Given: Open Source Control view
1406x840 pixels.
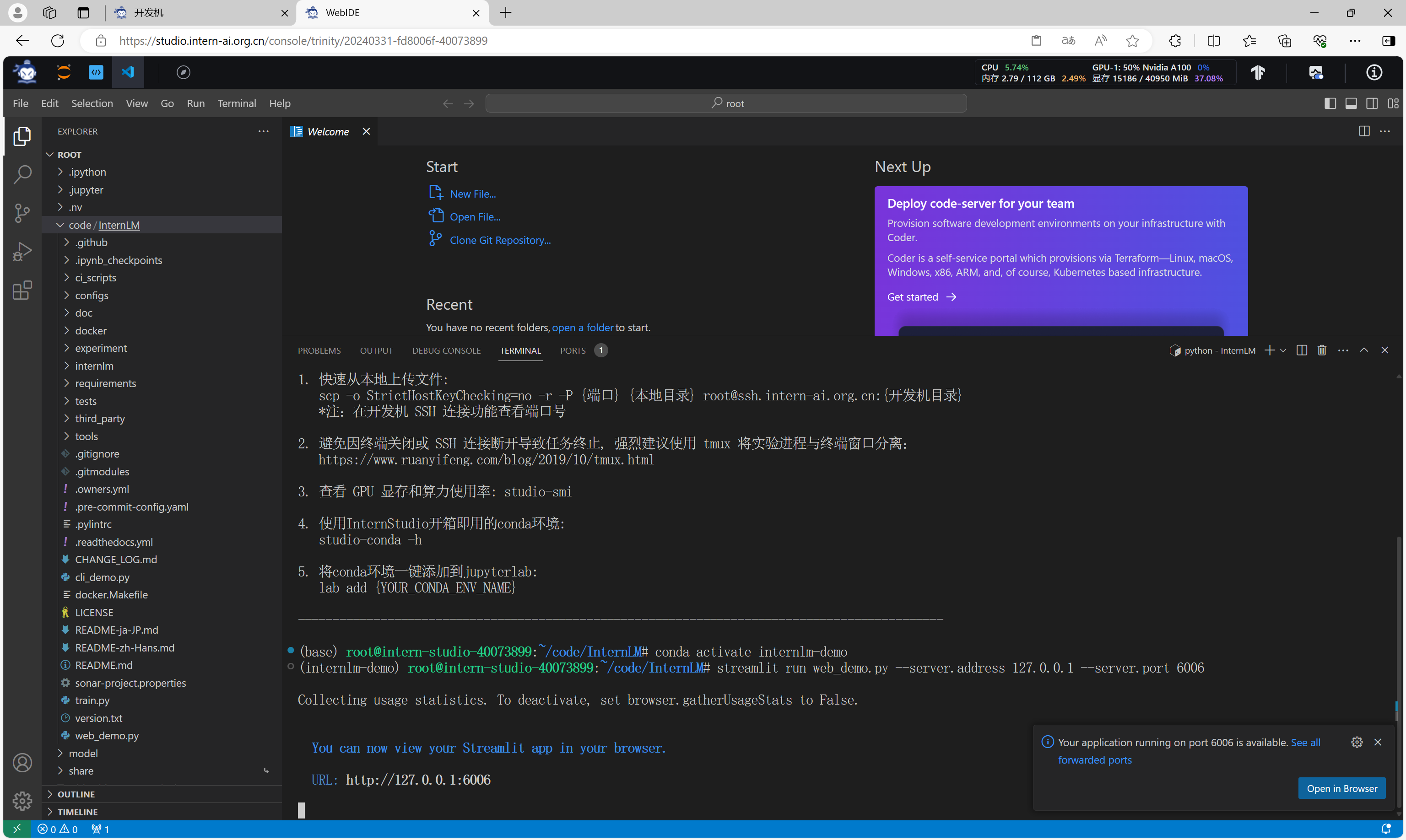Looking at the screenshot, I should [22, 213].
